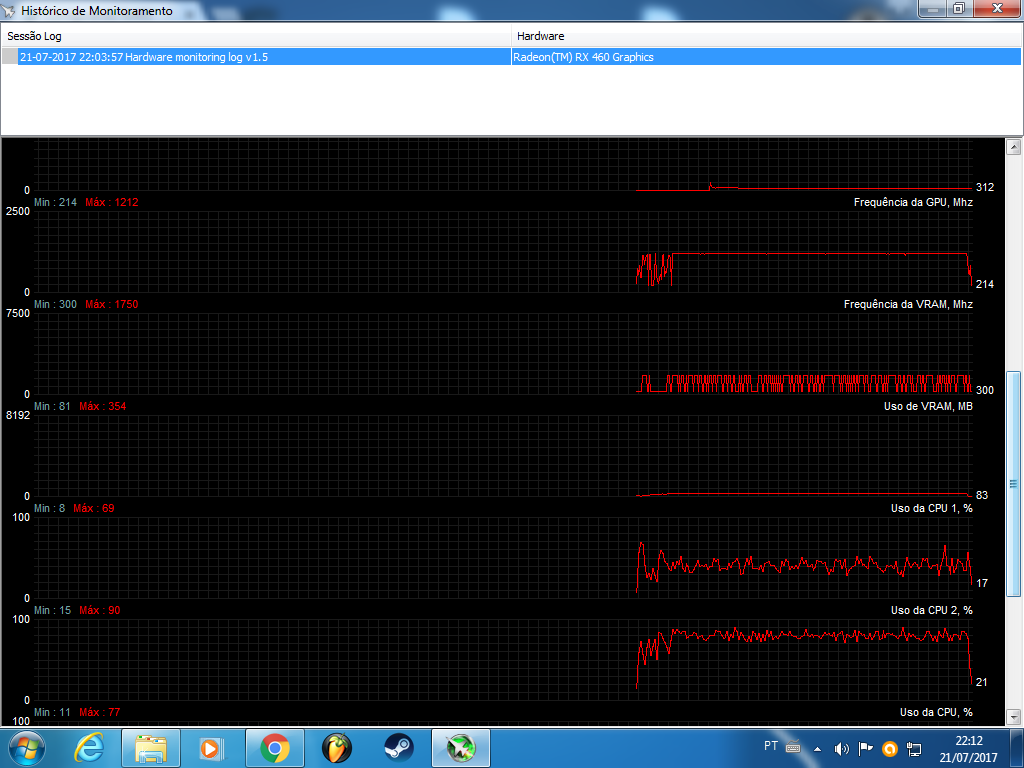This screenshot has width=1024, height=768.
Task: Open Steam from taskbar
Action: [x=398, y=748]
